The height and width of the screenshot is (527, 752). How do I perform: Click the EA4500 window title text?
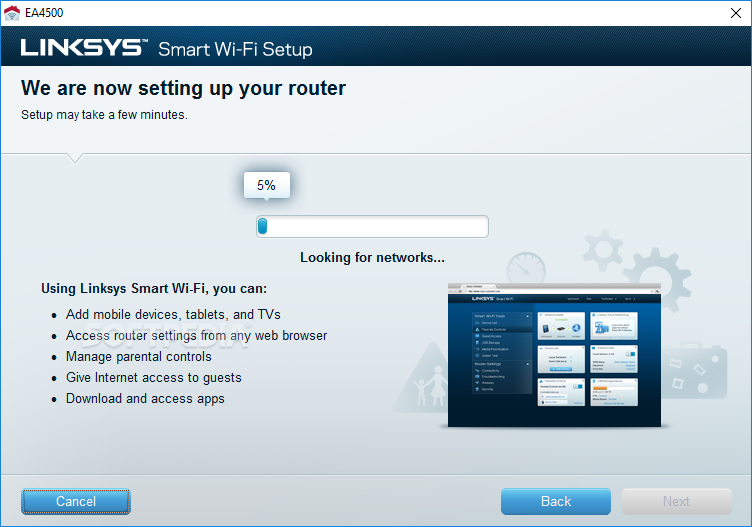coord(44,13)
